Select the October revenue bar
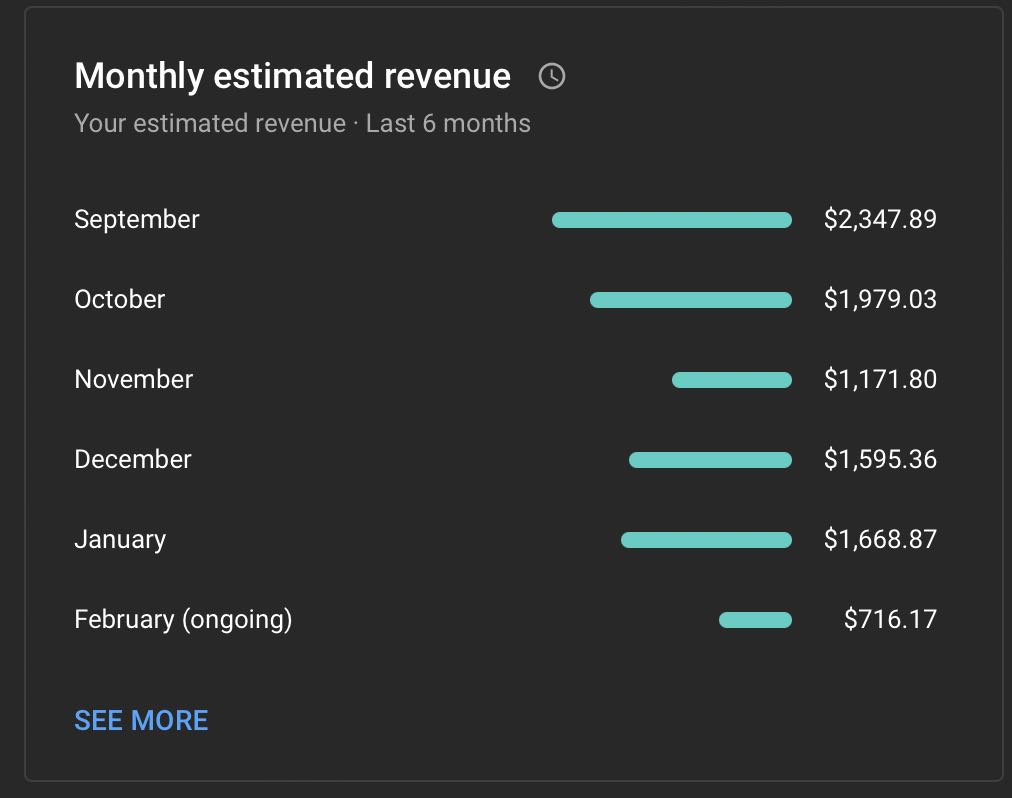This screenshot has width=1012, height=798. (691, 300)
